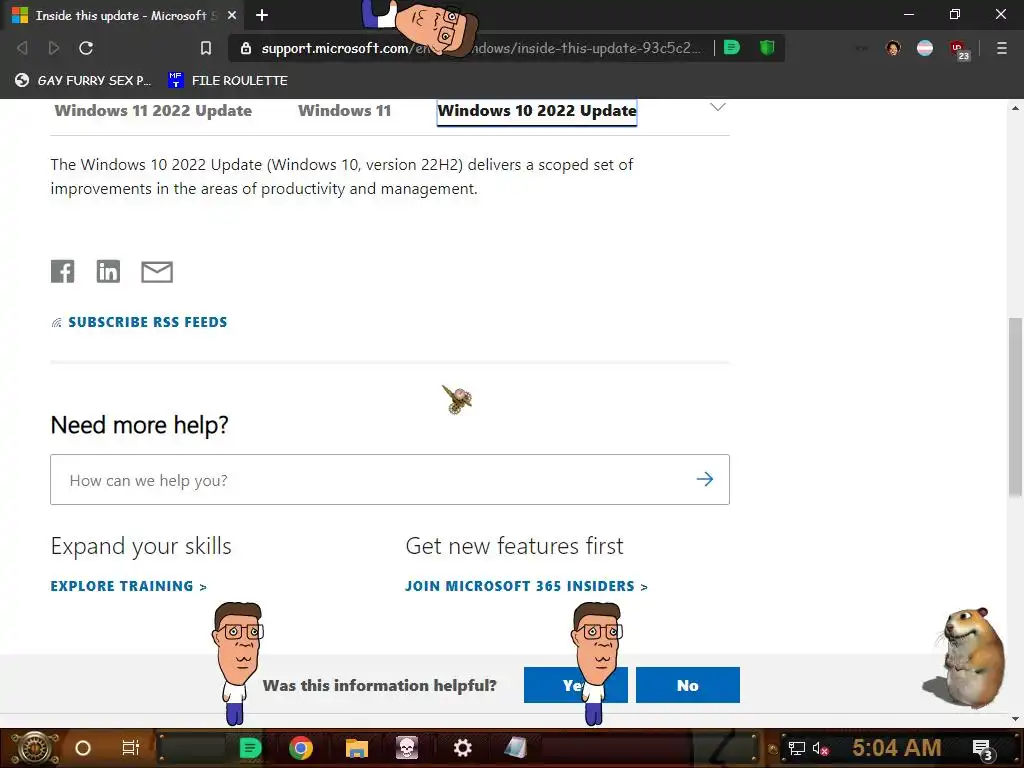Go back using the browser back arrow
1024x768 pixels.
[x=22, y=48]
